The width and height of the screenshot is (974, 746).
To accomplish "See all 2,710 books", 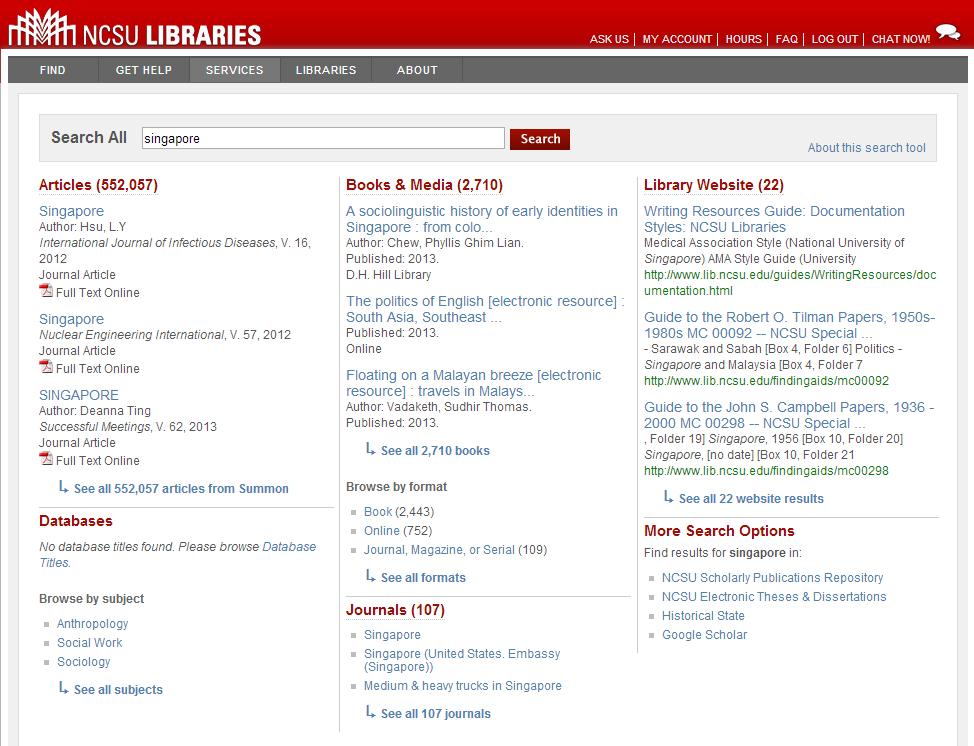I will [x=435, y=451].
